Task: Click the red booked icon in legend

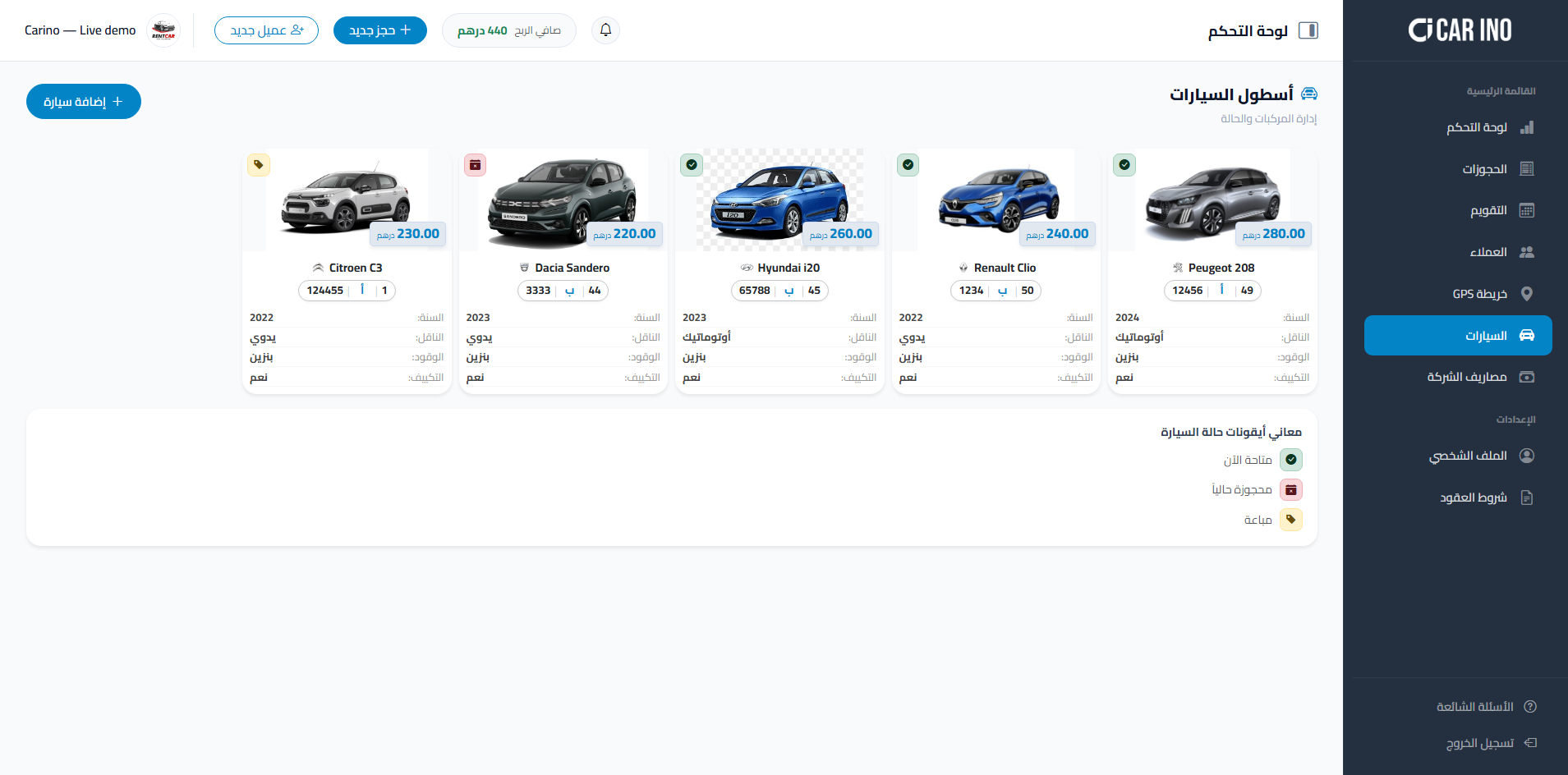Action: [1291, 490]
